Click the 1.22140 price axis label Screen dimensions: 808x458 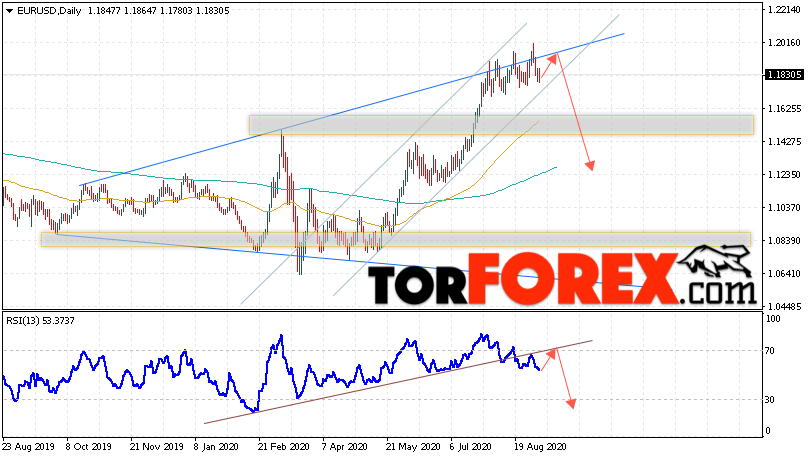784,10
